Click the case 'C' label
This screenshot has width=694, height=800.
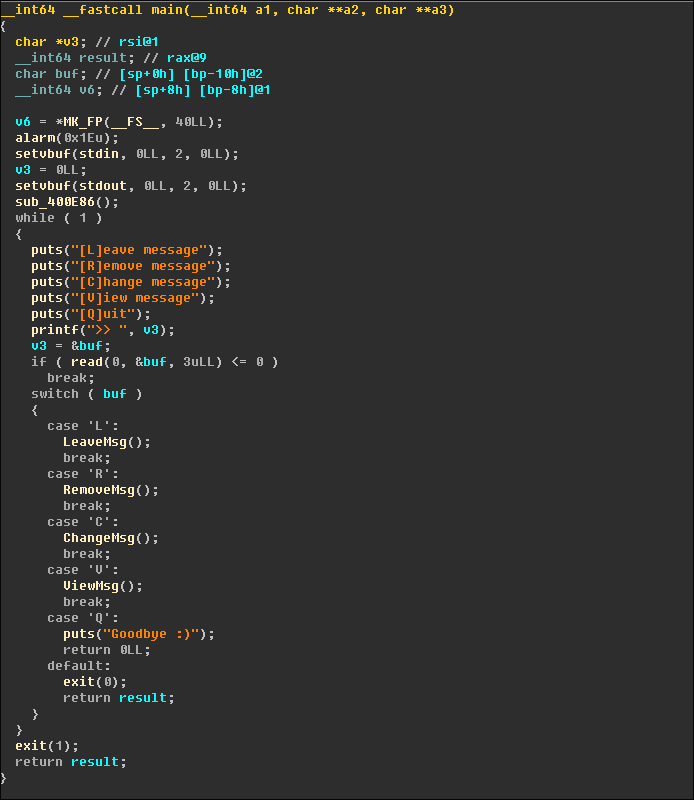[x=83, y=522]
